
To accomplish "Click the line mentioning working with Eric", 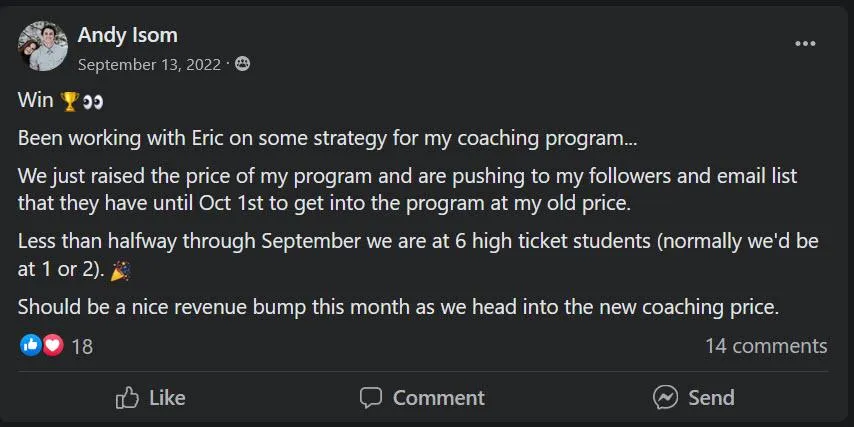I will pos(334,137).
